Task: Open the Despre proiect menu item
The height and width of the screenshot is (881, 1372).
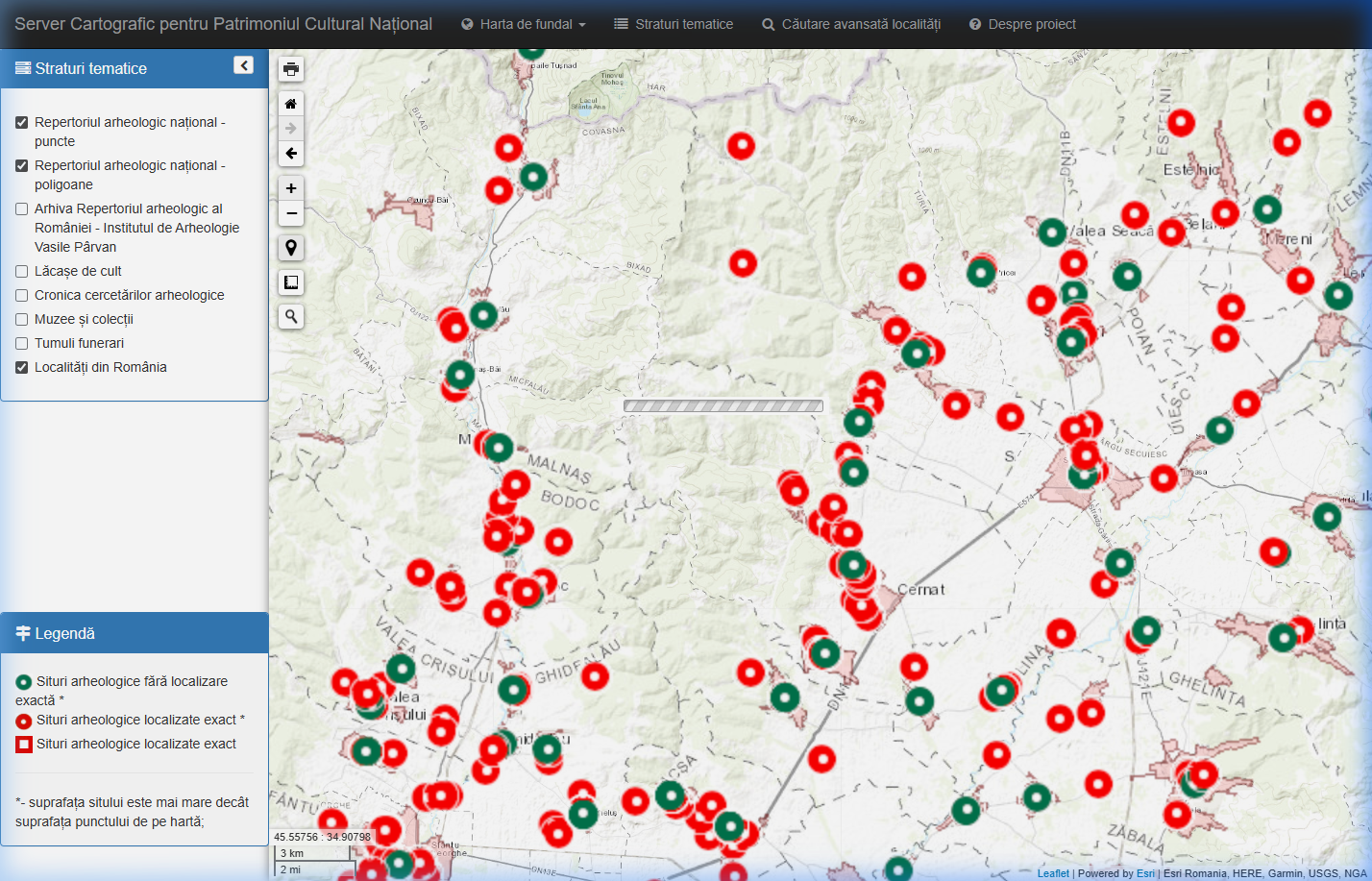Action: [x=1022, y=24]
